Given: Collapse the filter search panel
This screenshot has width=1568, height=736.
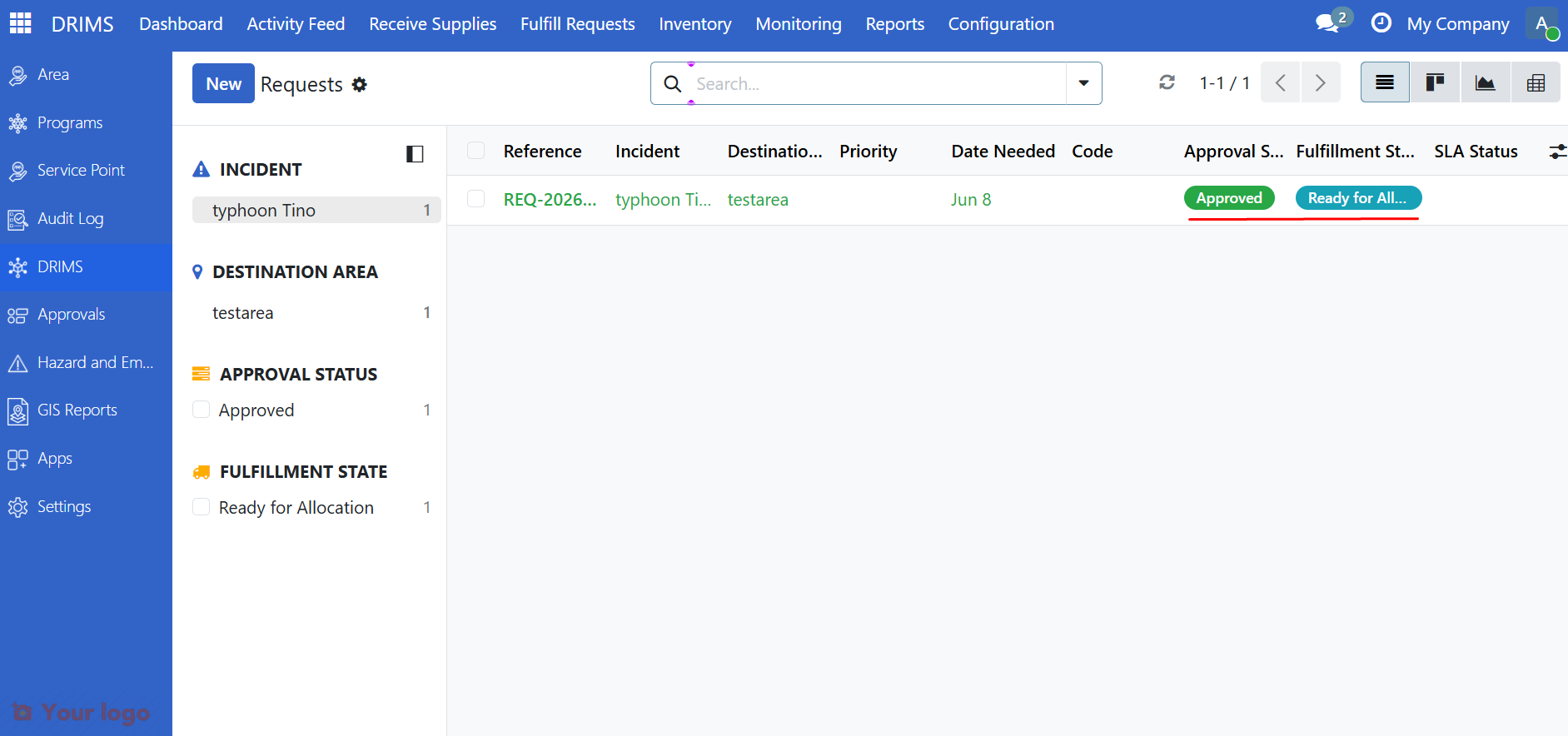Looking at the screenshot, I should click(x=415, y=154).
